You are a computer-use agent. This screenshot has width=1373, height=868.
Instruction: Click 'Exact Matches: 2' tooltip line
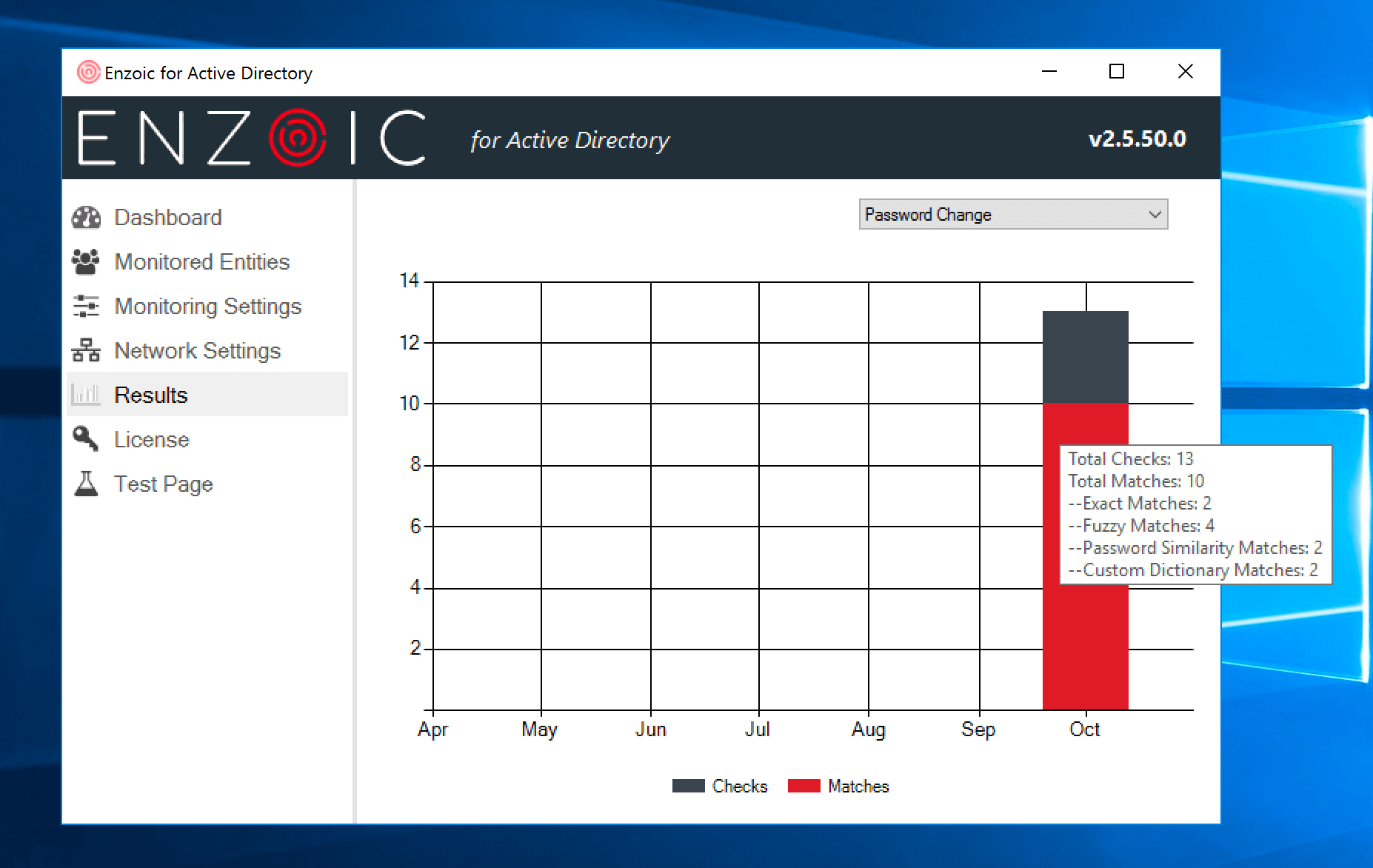click(x=1140, y=504)
